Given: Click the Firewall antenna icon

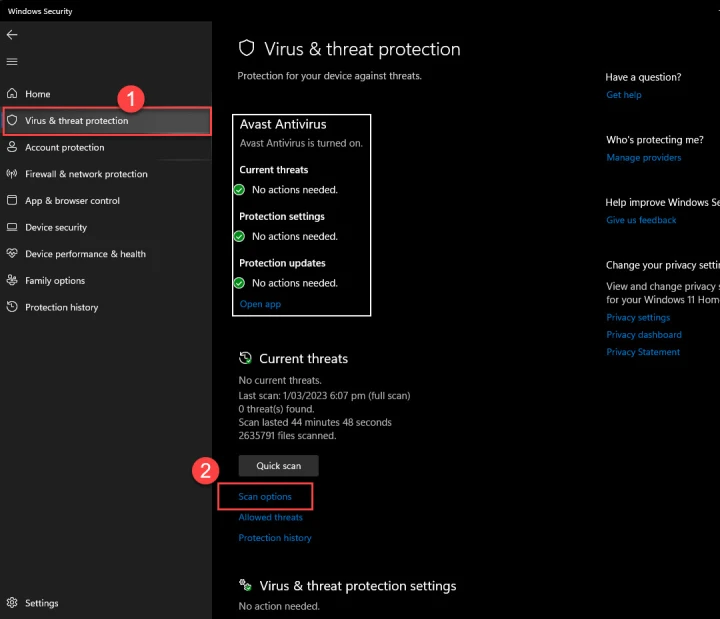Looking at the screenshot, I should pos(12,174).
